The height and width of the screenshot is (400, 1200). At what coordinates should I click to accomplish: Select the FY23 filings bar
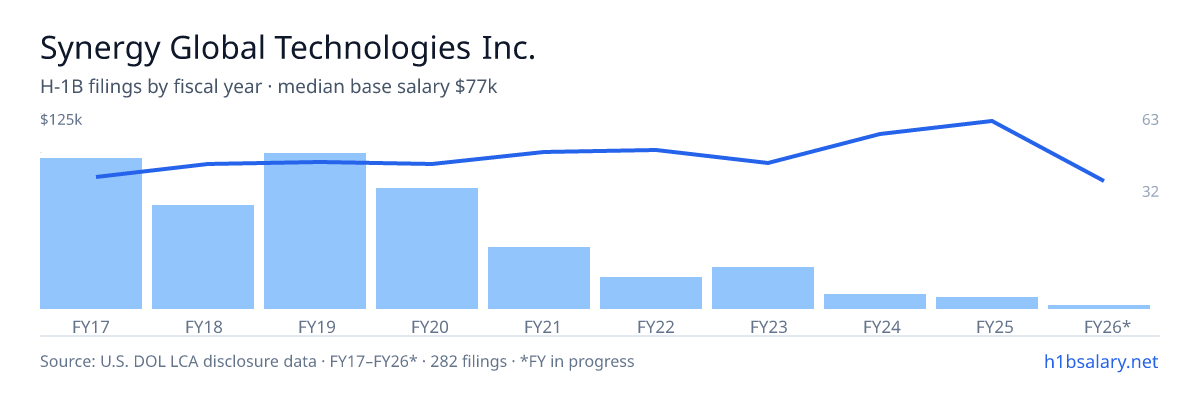click(x=763, y=288)
